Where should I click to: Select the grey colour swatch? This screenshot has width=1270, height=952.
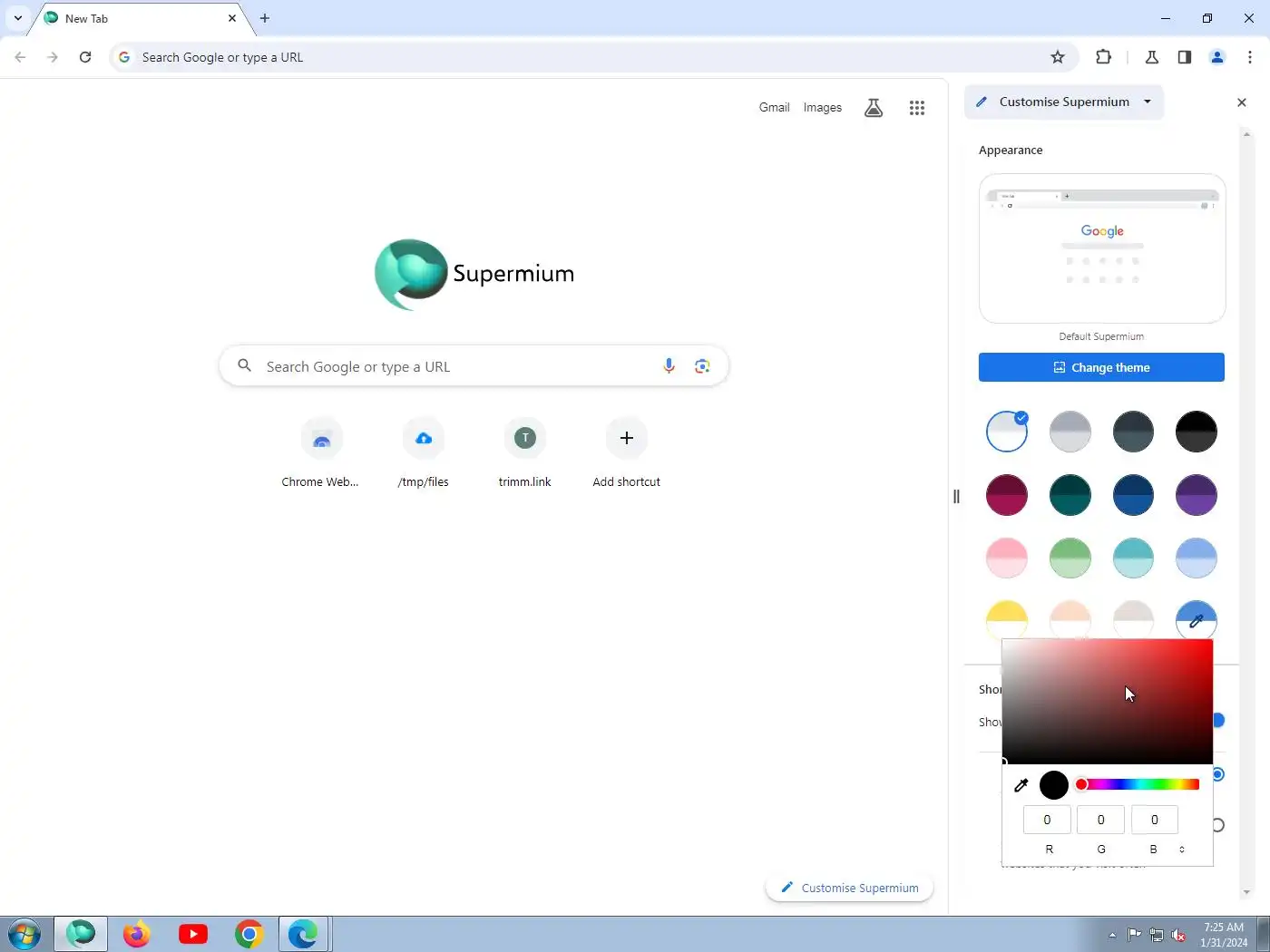click(1070, 432)
